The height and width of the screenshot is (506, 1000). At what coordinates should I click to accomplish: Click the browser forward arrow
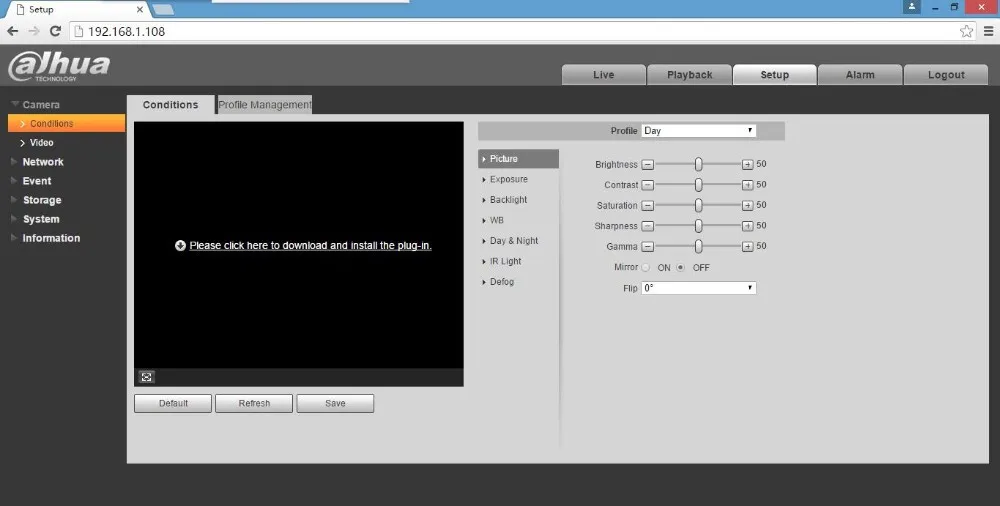click(x=34, y=31)
